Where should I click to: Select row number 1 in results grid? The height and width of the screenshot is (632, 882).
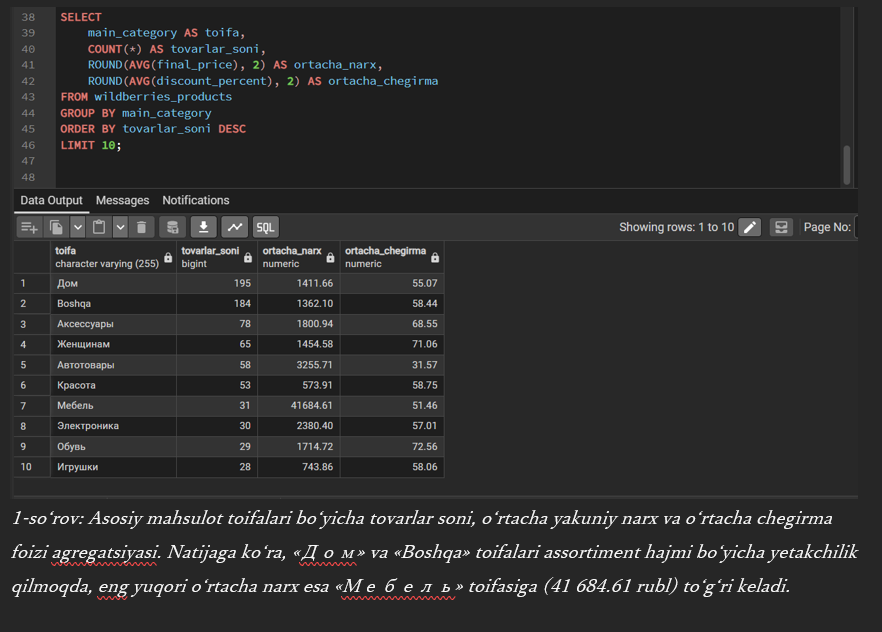(x=32, y=283)
